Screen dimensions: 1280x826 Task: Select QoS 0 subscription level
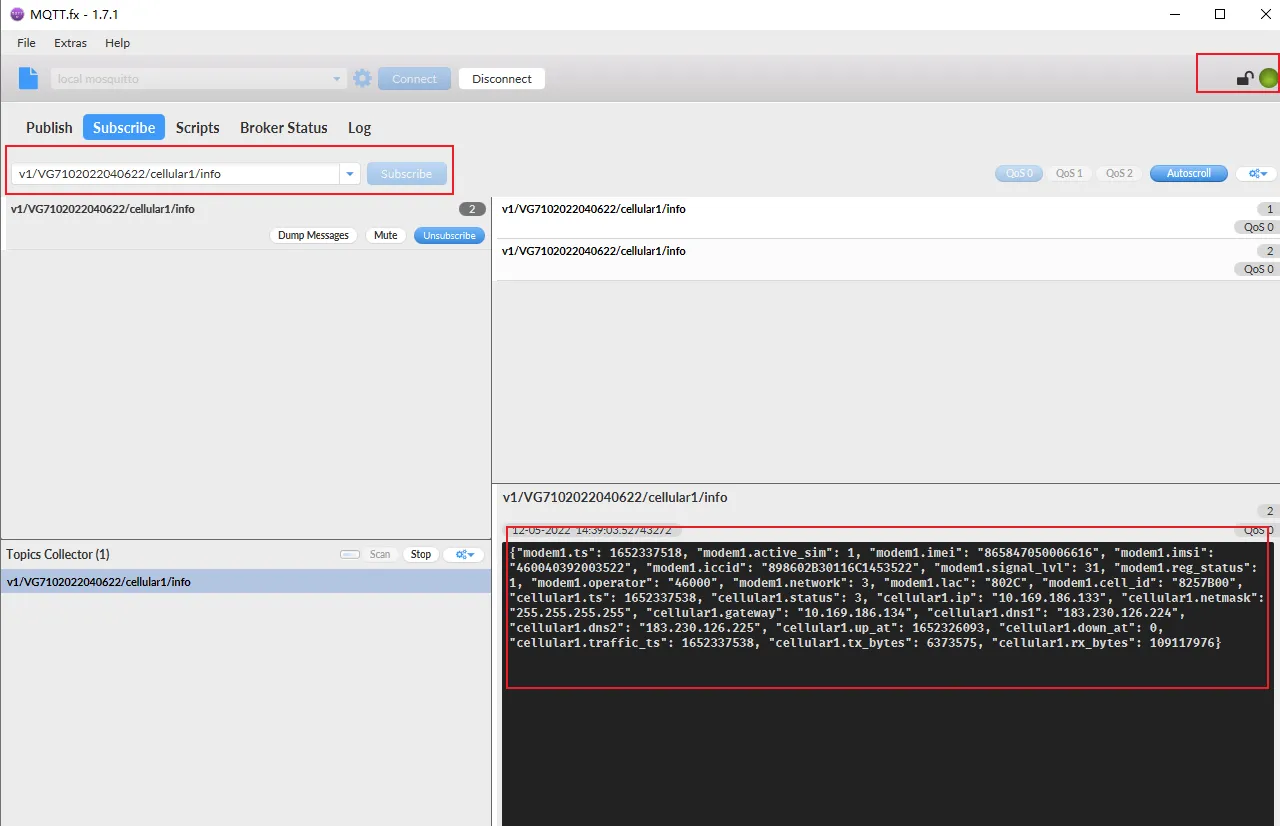pos(1019,174)
